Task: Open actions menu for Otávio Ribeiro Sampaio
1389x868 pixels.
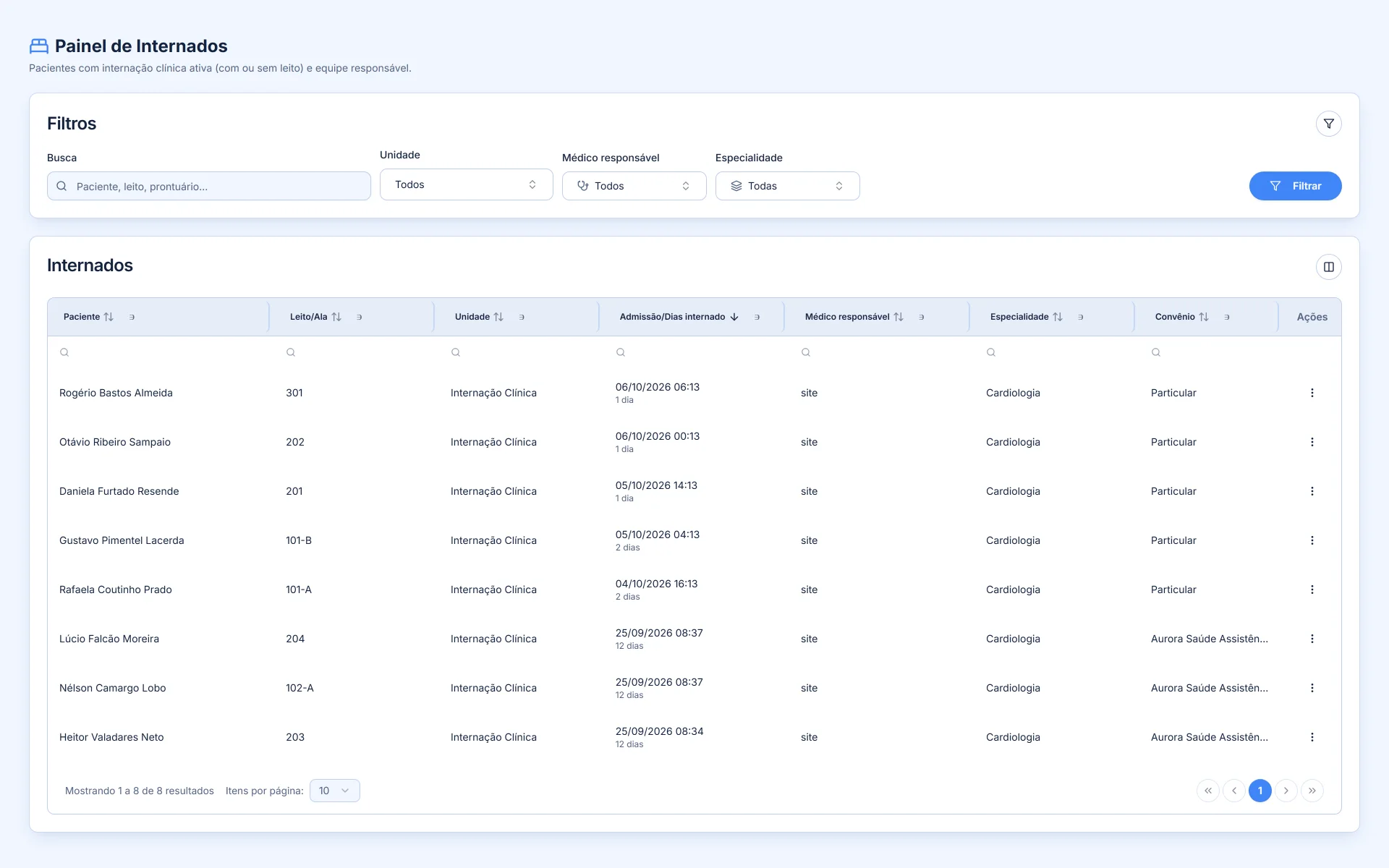Action: click(x=1312, y=442)
